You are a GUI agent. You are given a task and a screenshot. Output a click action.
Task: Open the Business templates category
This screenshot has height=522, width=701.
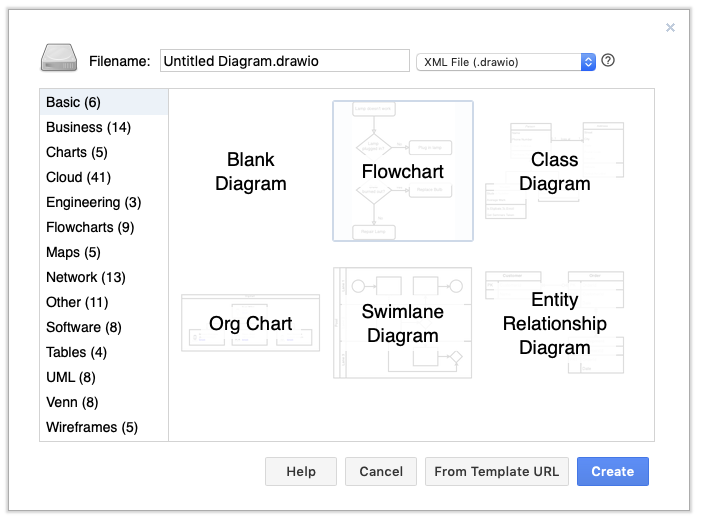(x=88, y=127)
